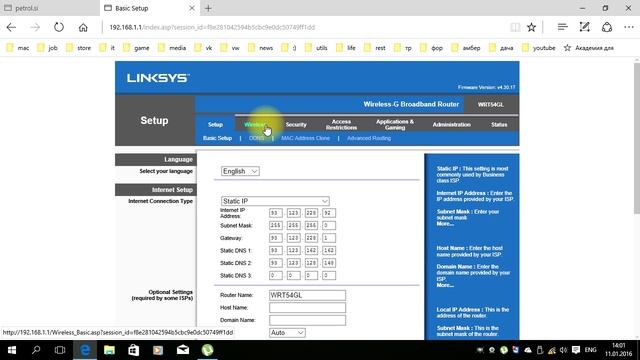Open Applications & Gaming tab

click(395, 124)
